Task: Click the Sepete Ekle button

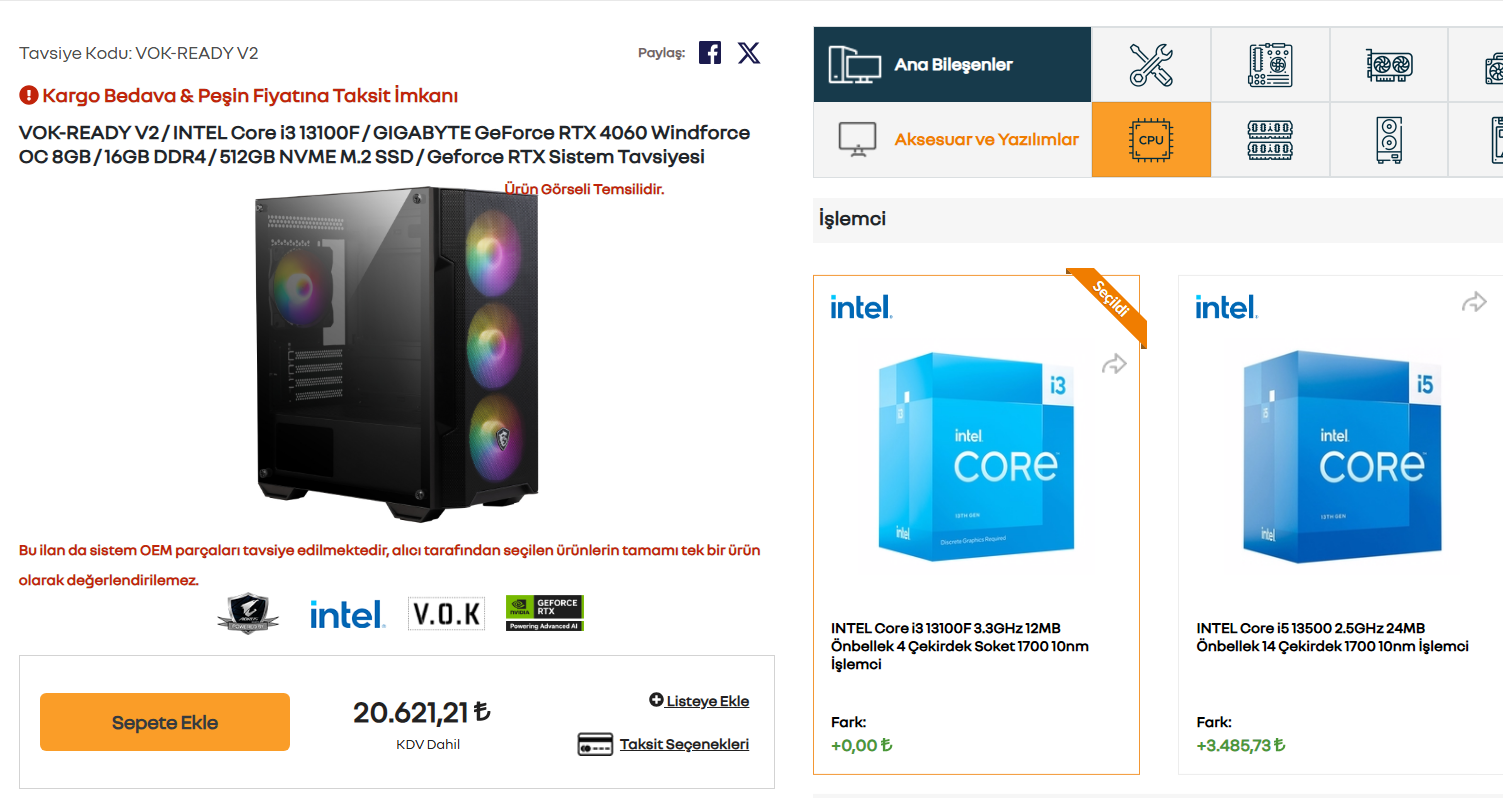Action: point(165,722)
